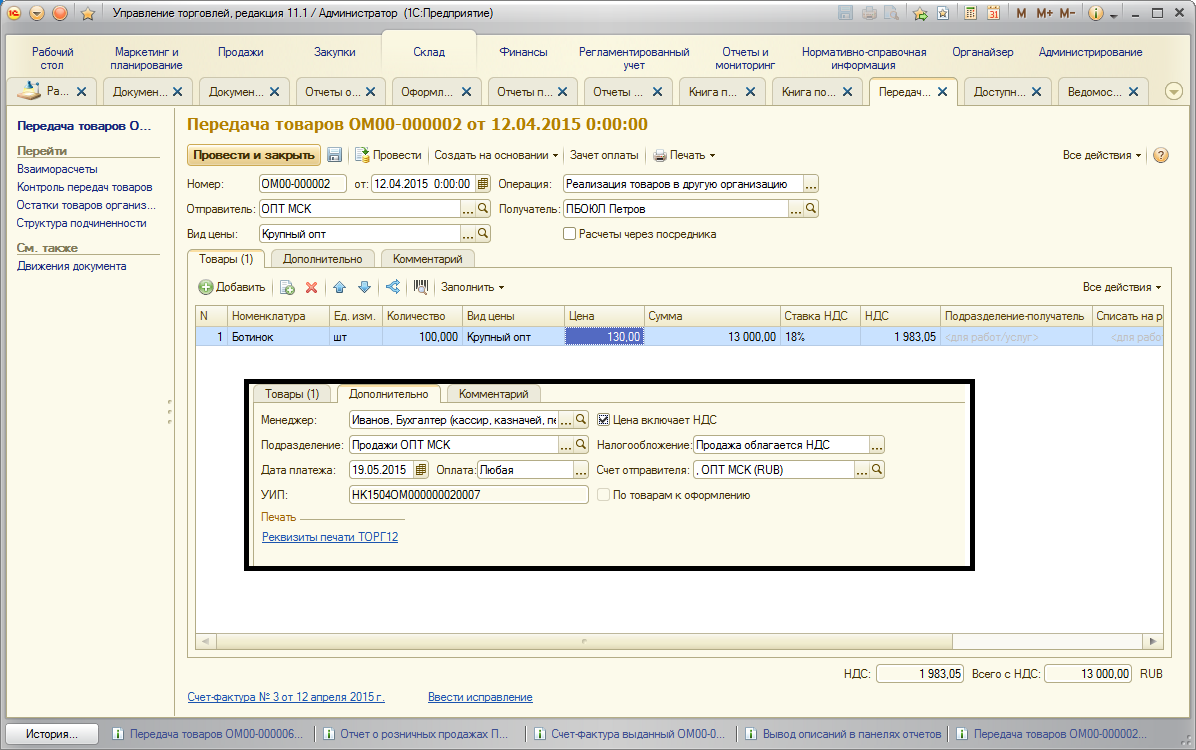
Task: Open the calculator icon in title bar
Action: click(x=969, y=14)
